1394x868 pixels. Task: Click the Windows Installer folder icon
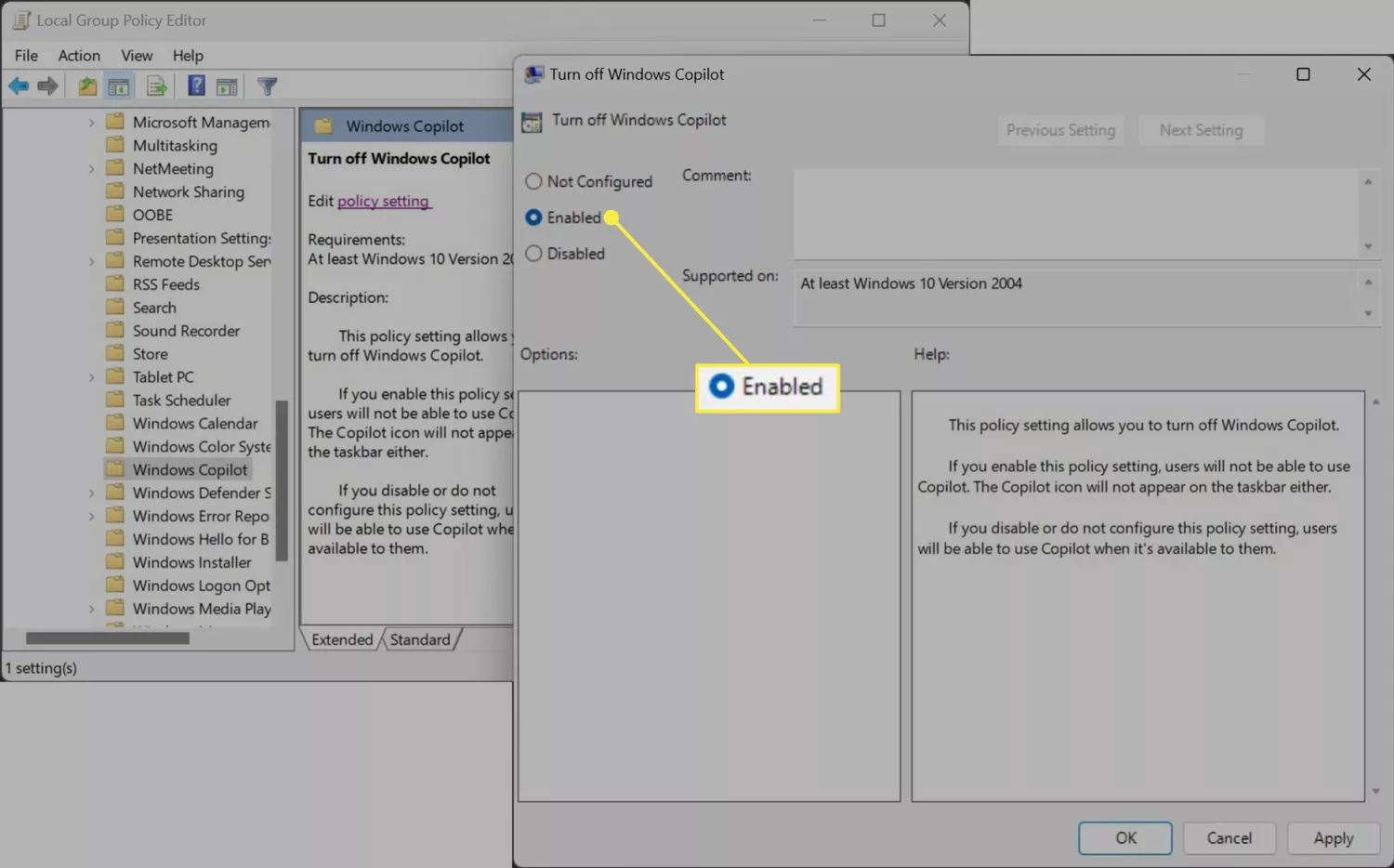click(x=115, y=562)
